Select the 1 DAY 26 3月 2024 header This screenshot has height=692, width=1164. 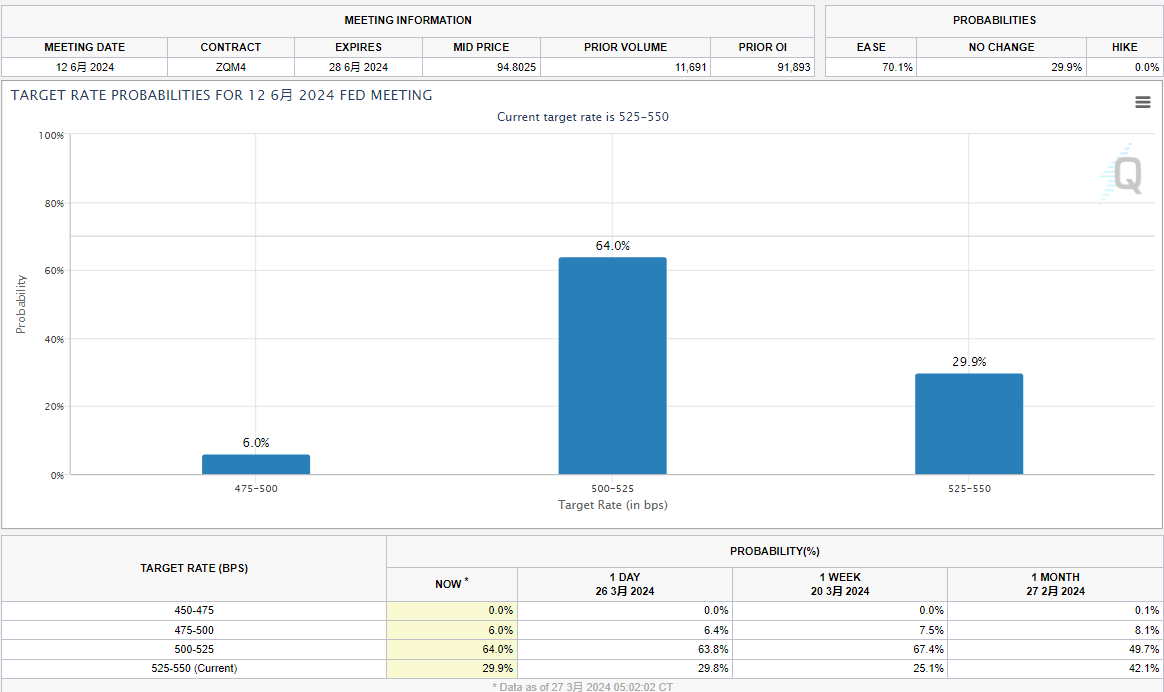[x=625, y=584]
